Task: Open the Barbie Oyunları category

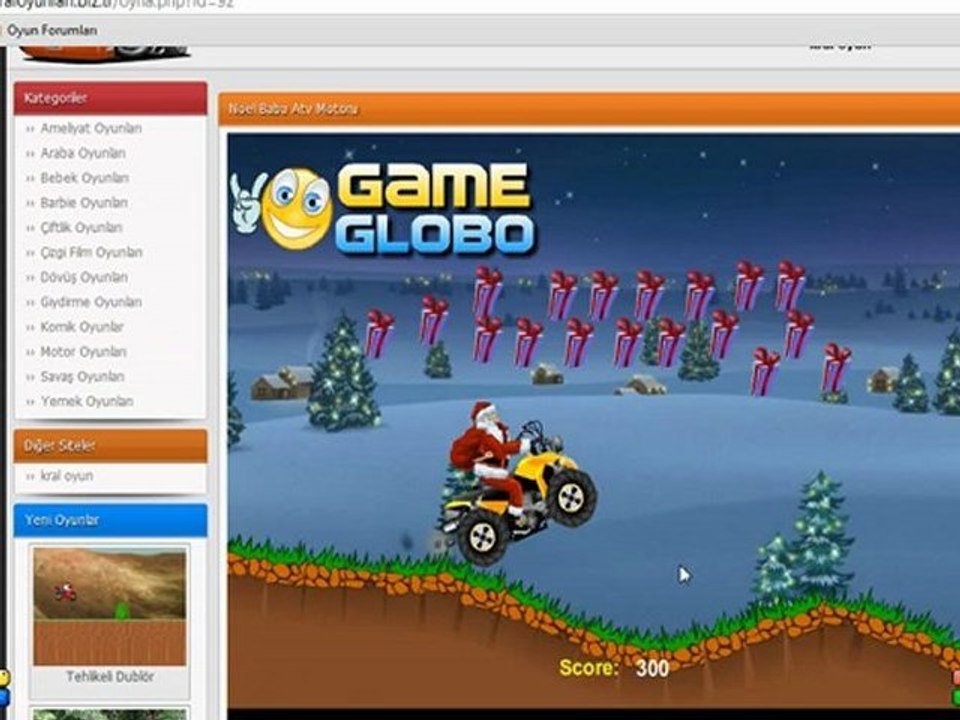Action: (x=84, y=203)
